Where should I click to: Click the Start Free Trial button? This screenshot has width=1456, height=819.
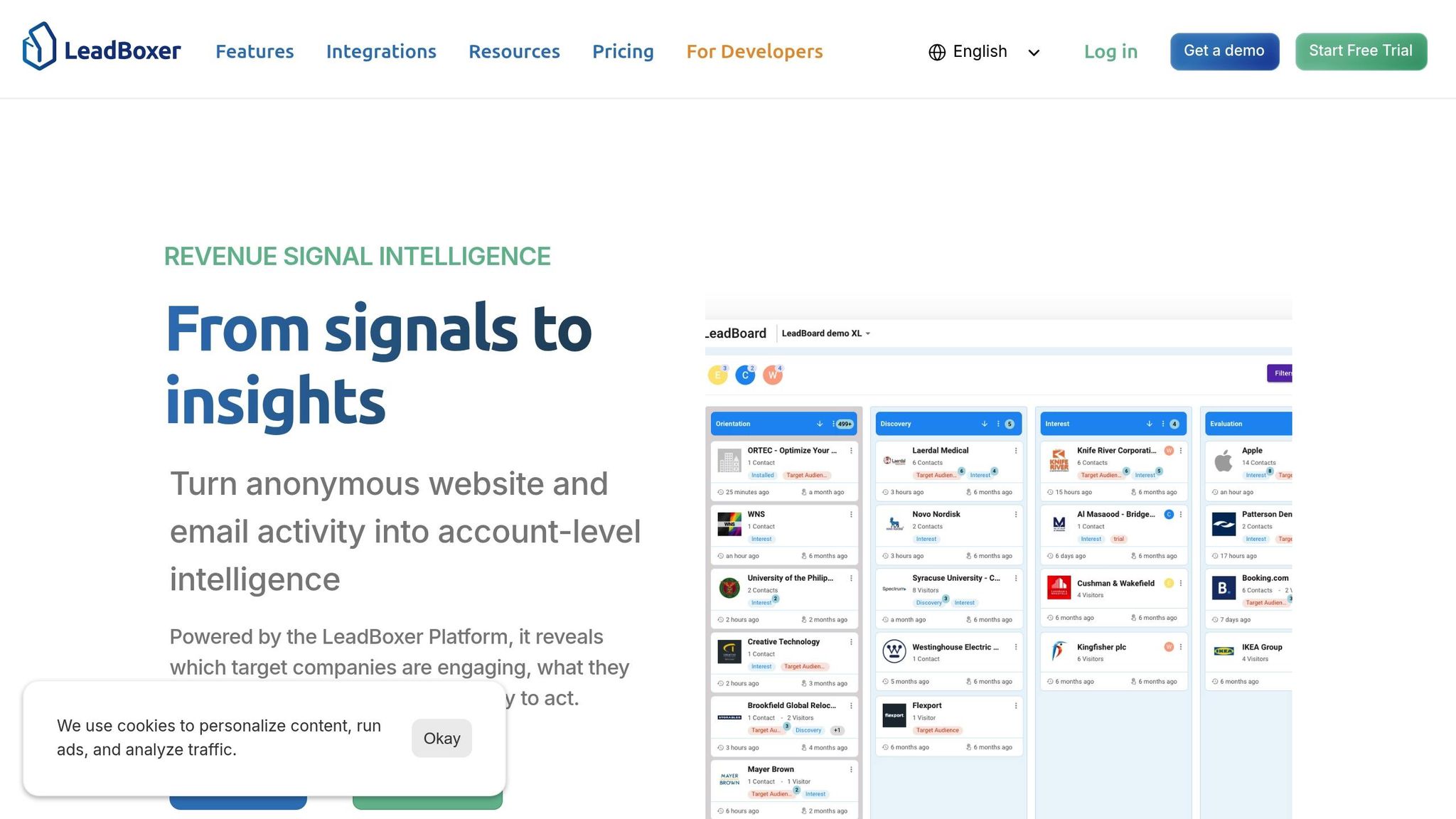(1360, 51)
